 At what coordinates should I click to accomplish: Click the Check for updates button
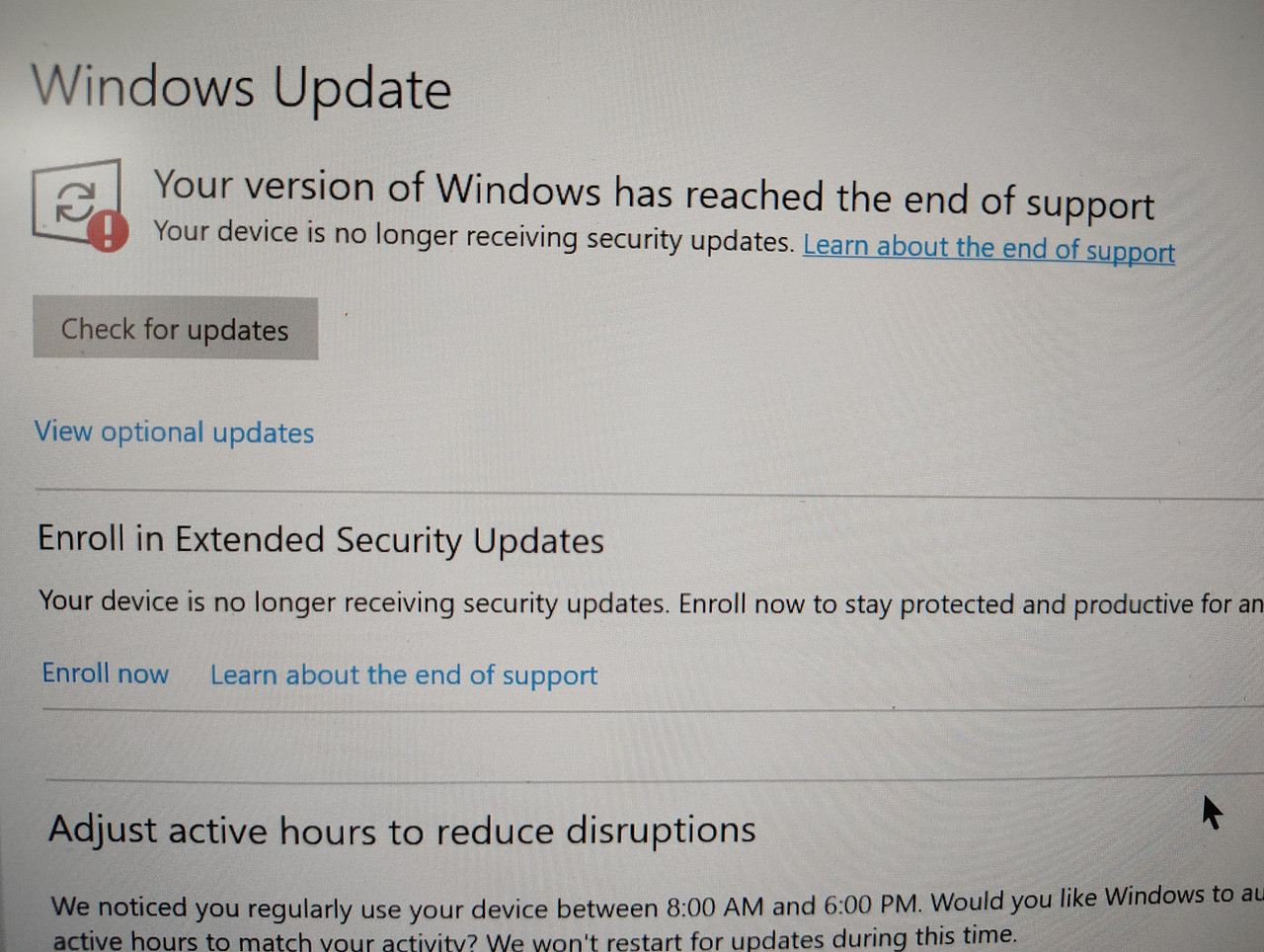[x=175, y=329]
